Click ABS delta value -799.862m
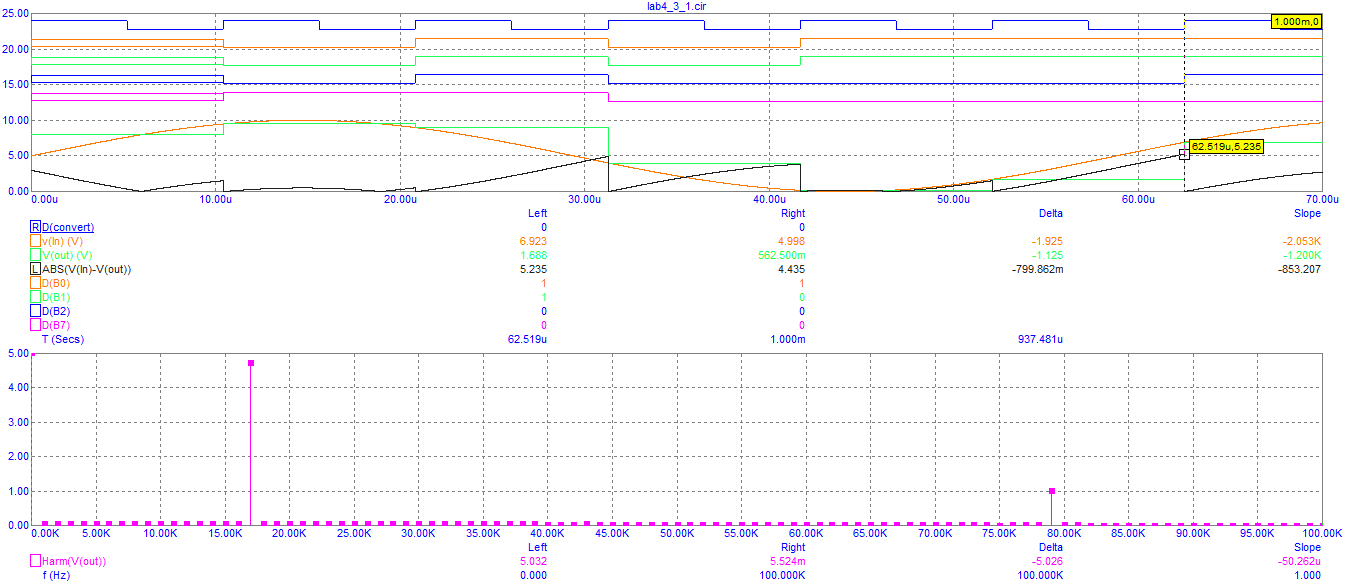Image resolution: width=1346 pixels, height=587 pixels. pyautogui.click(x=1038, y=269)
